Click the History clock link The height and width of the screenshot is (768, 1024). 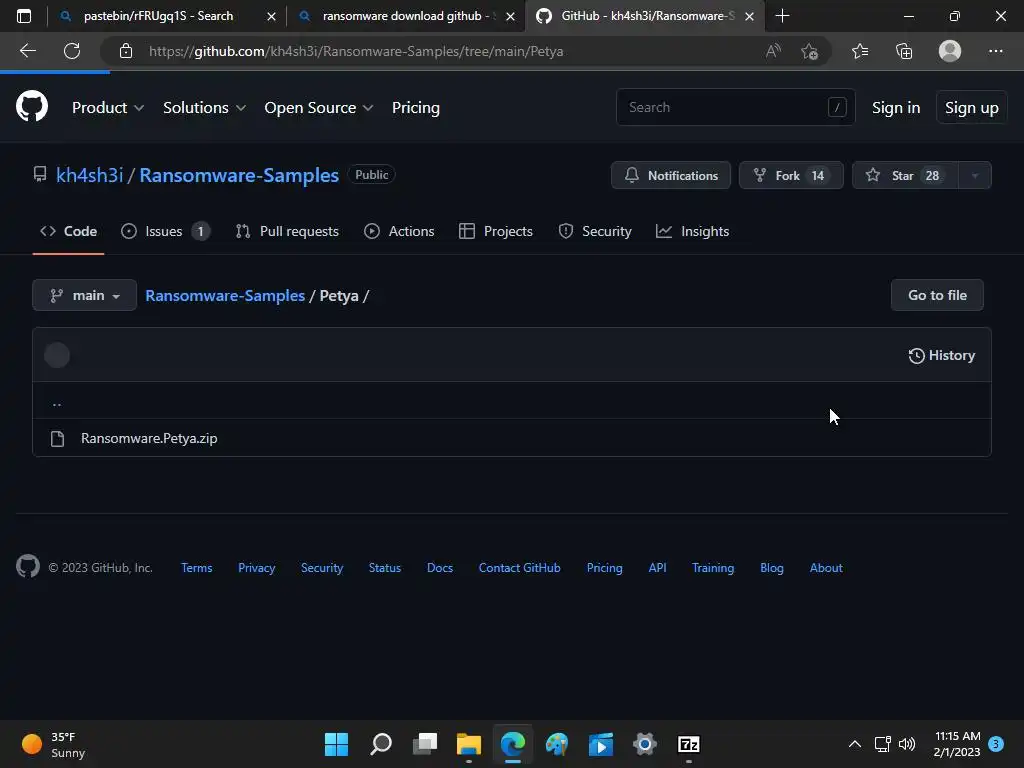point(942,355)
